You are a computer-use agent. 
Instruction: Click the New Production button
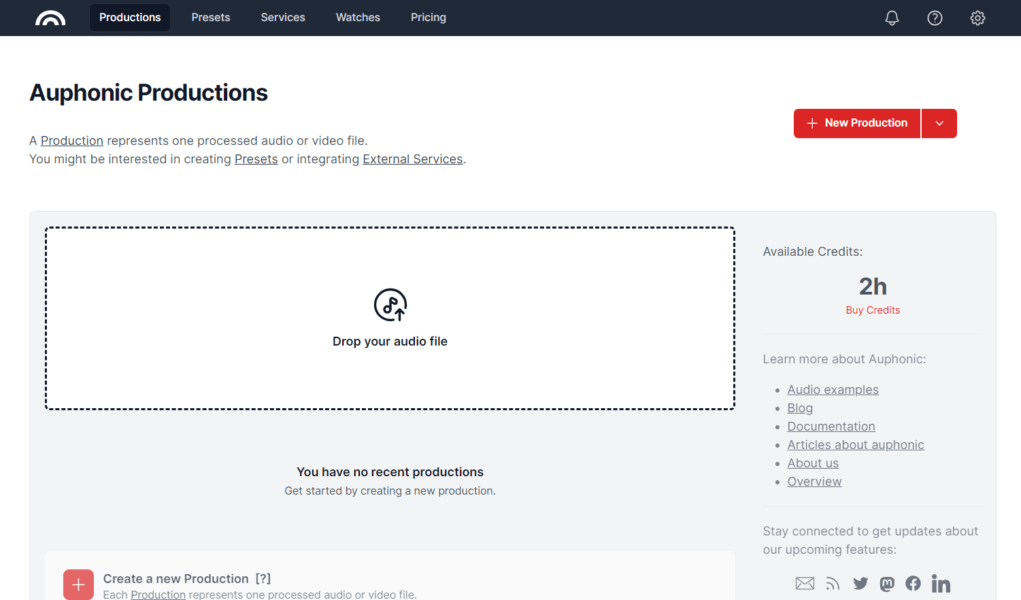(x=857, y=123)
